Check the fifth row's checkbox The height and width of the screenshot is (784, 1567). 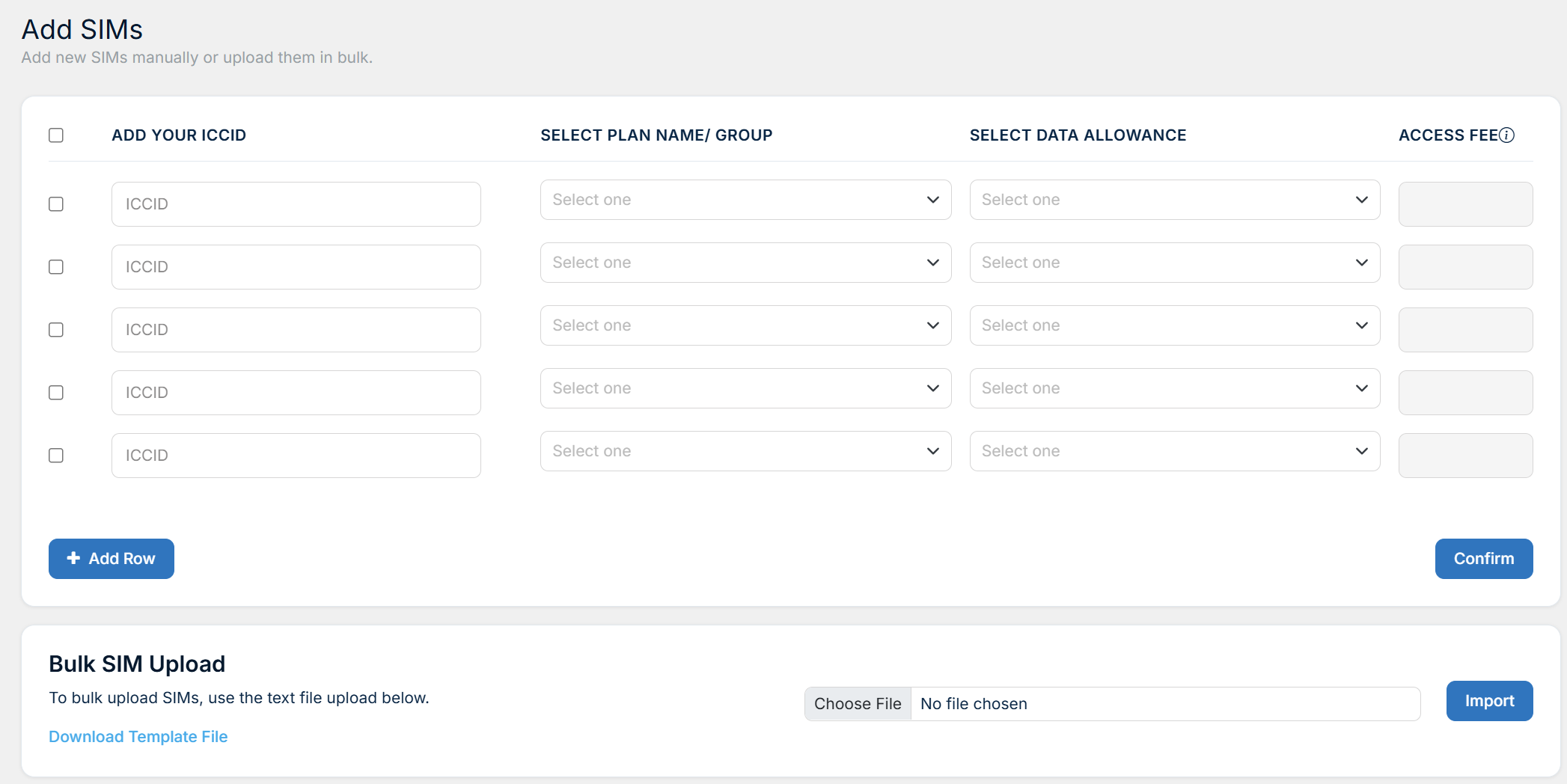click(x=56, y=456)
